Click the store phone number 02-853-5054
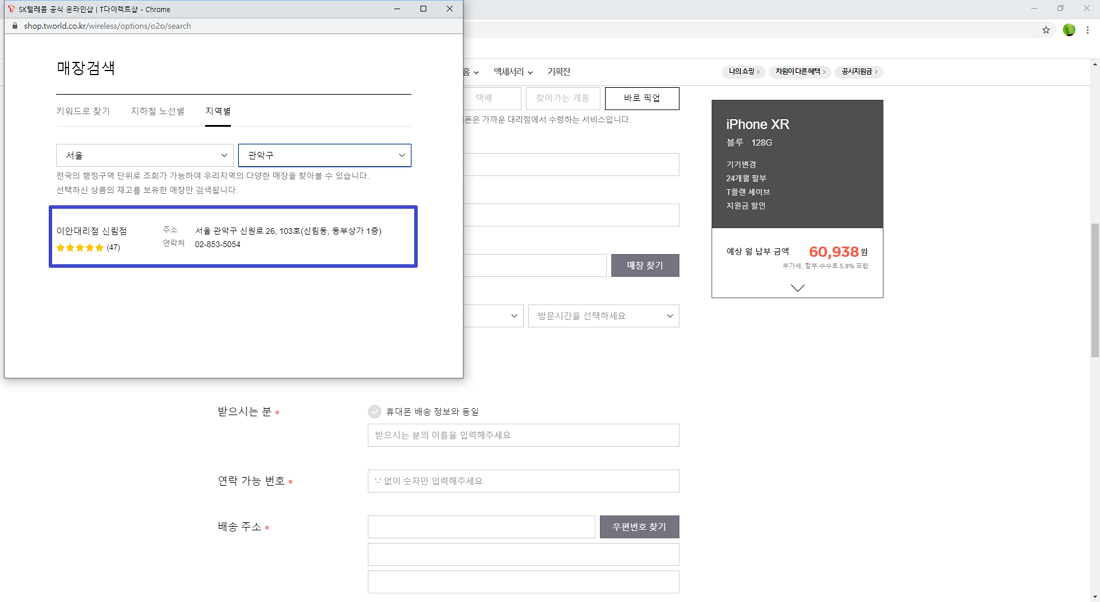 pos(217,244)
